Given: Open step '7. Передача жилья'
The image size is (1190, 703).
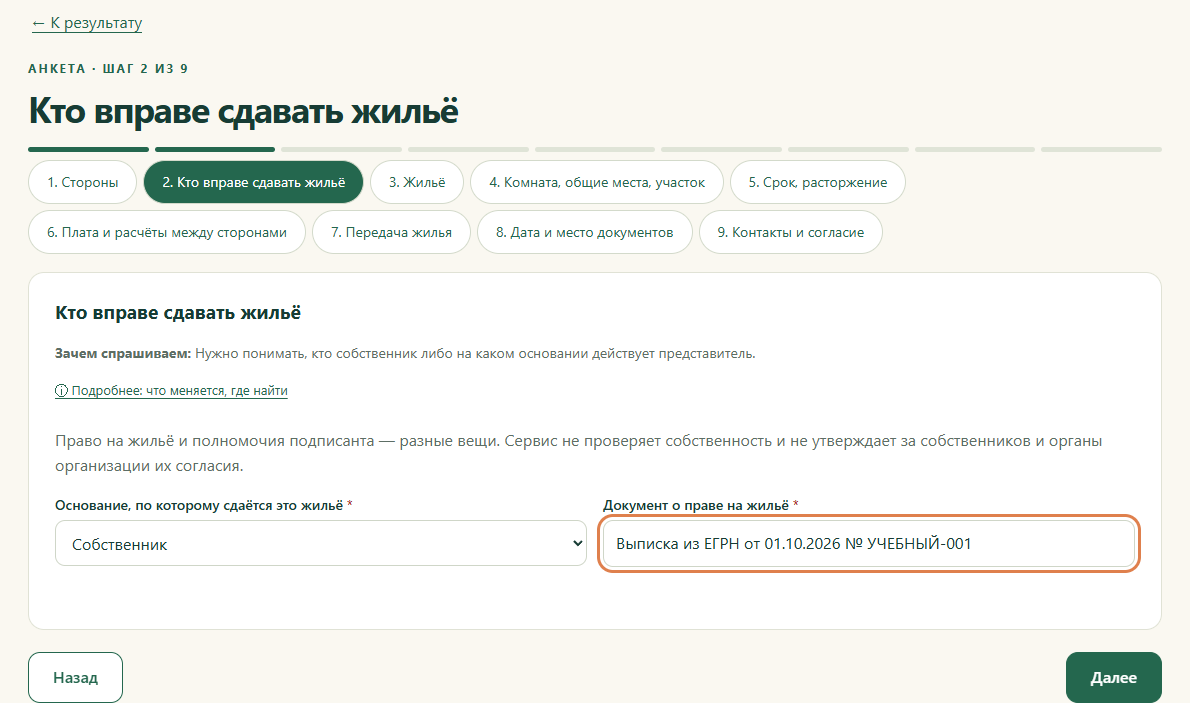Looking at the screenshot, I should pos(391,232).
